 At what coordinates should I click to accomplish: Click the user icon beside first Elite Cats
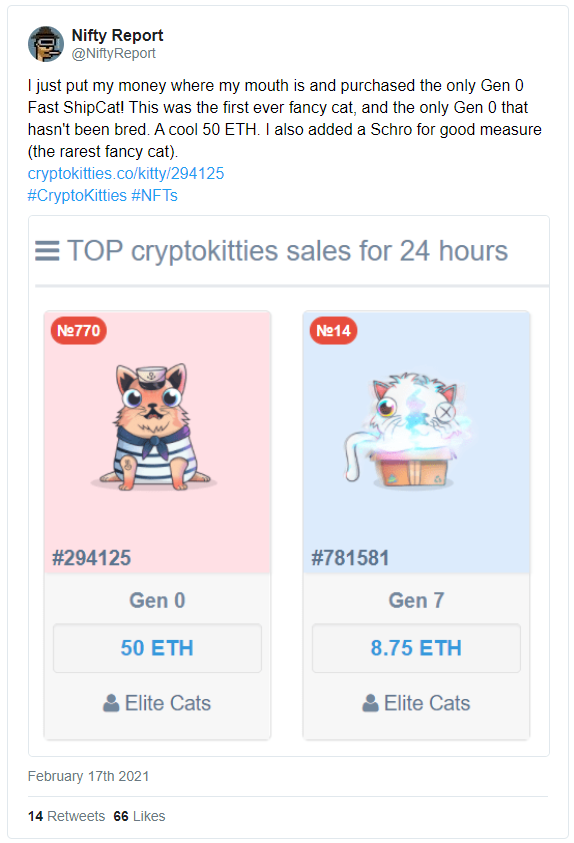click(111, 703)
